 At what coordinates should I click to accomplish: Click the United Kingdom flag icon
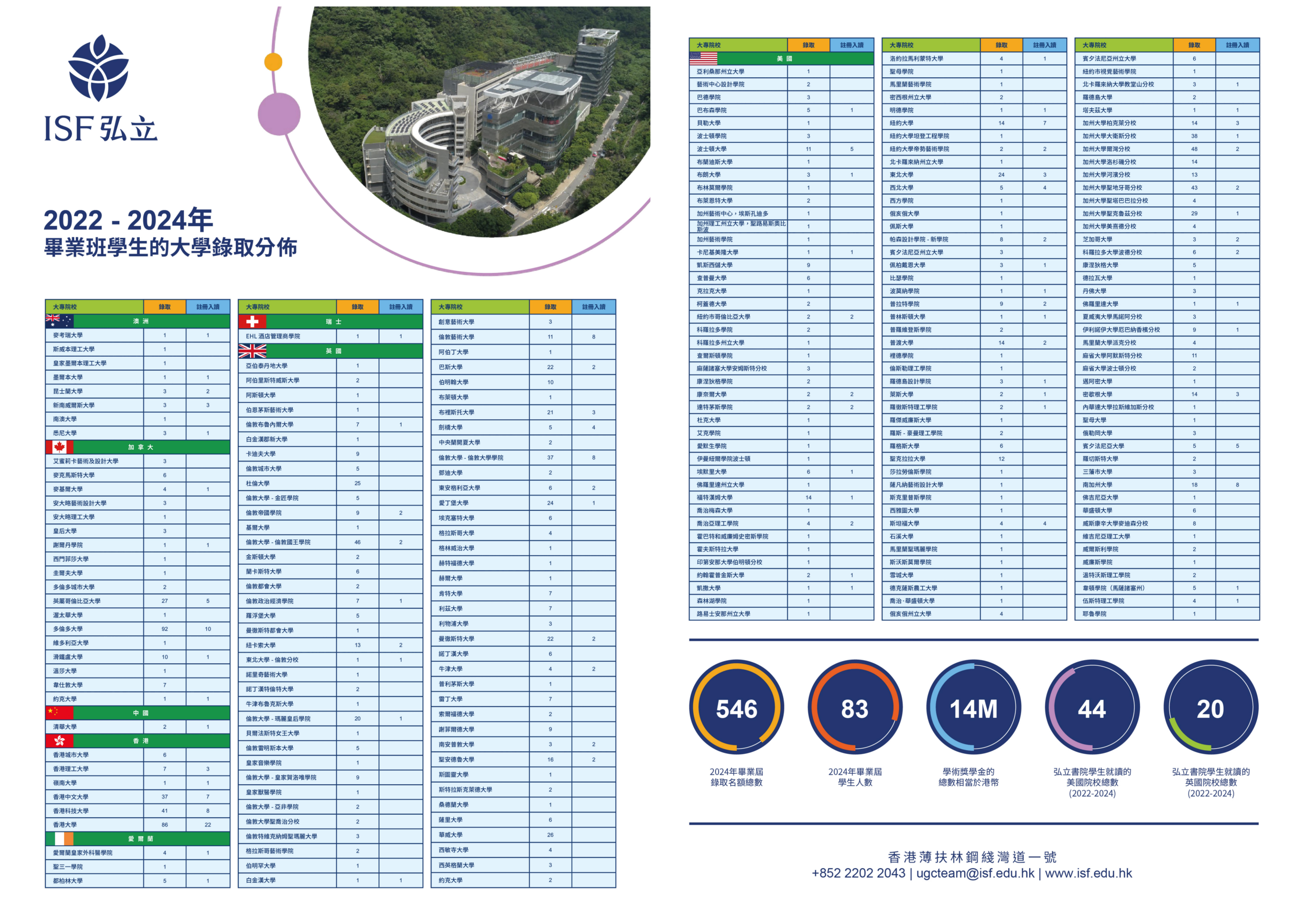[252, 351]
